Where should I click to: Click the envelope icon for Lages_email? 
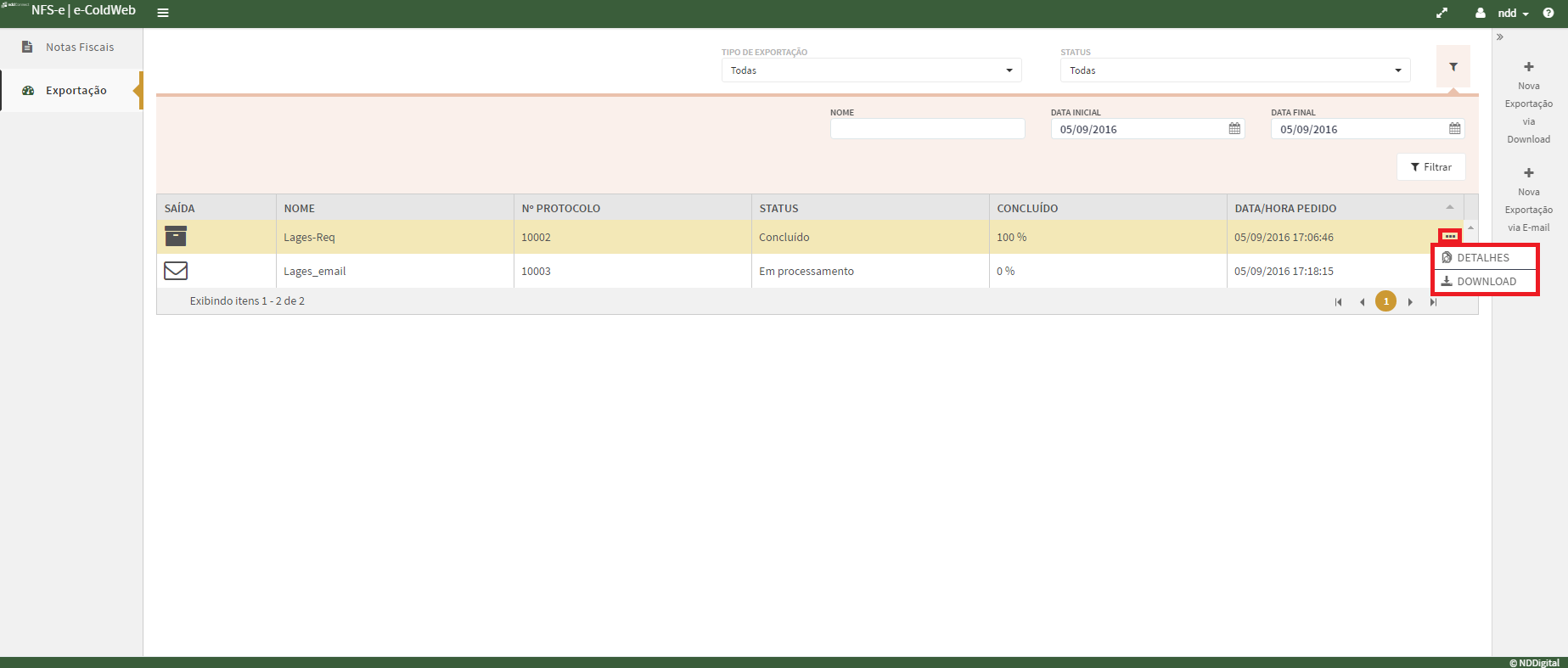[176, 271]
